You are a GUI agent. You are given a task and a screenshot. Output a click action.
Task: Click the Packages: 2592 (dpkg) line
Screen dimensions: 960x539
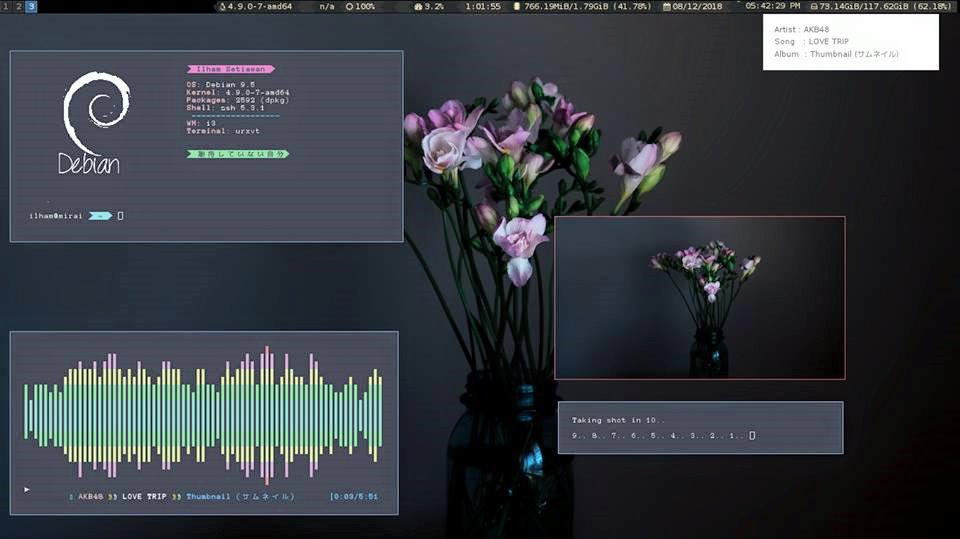[238, 100]
